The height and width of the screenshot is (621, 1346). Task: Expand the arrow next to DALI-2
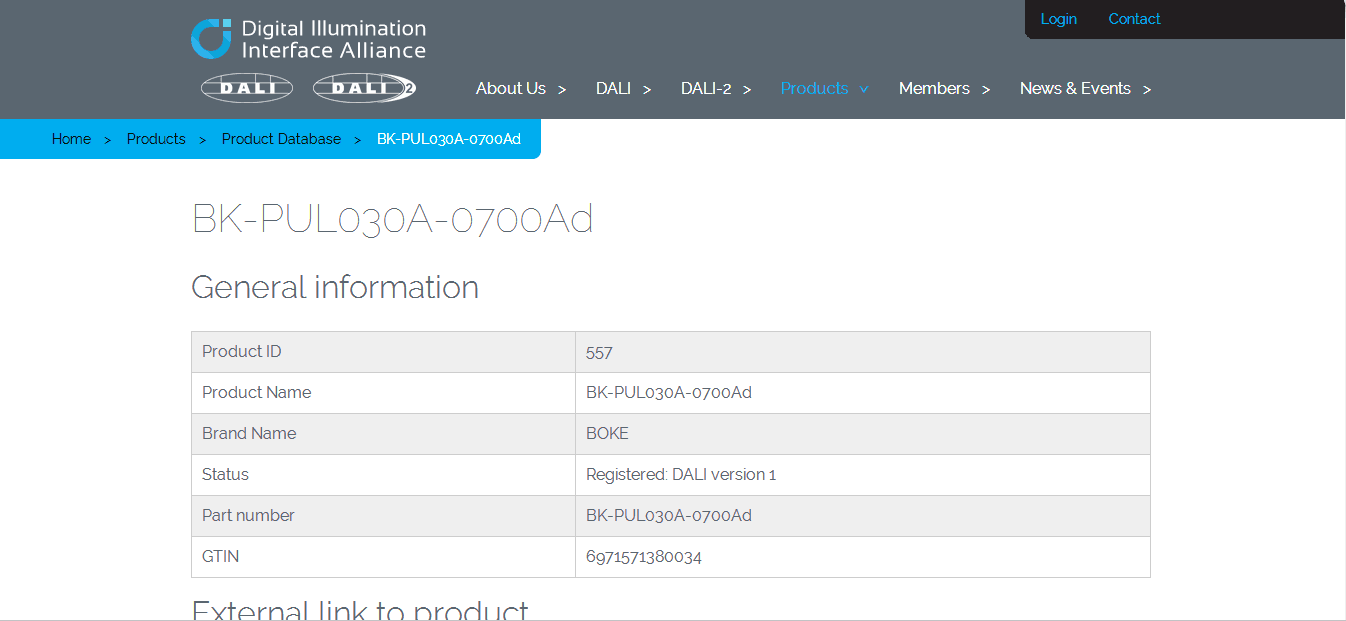pyautogui.click(x=747, y=89)
